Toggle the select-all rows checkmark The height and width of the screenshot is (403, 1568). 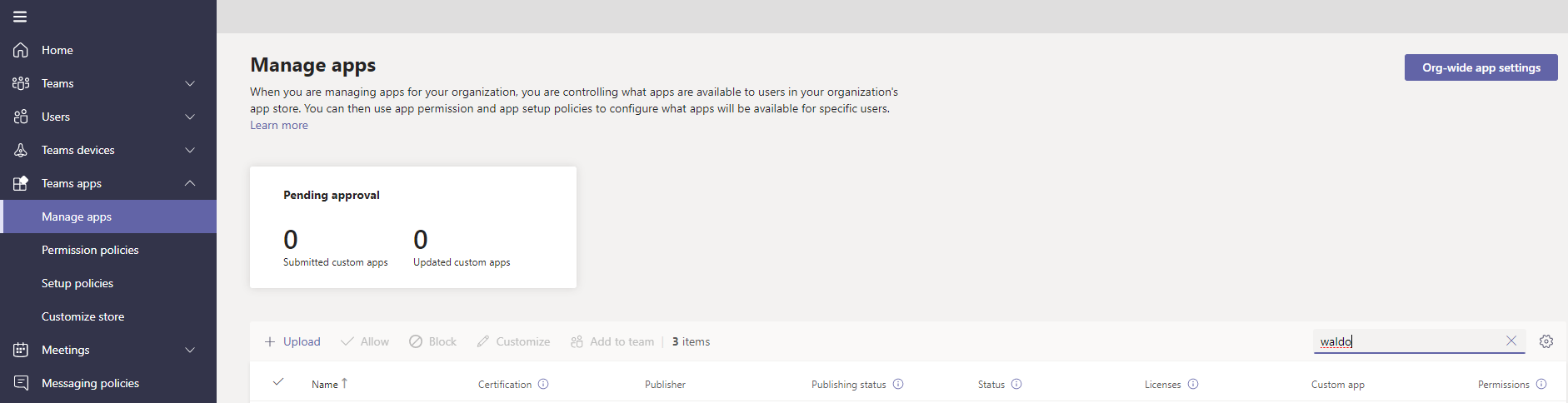coord(278,382)
